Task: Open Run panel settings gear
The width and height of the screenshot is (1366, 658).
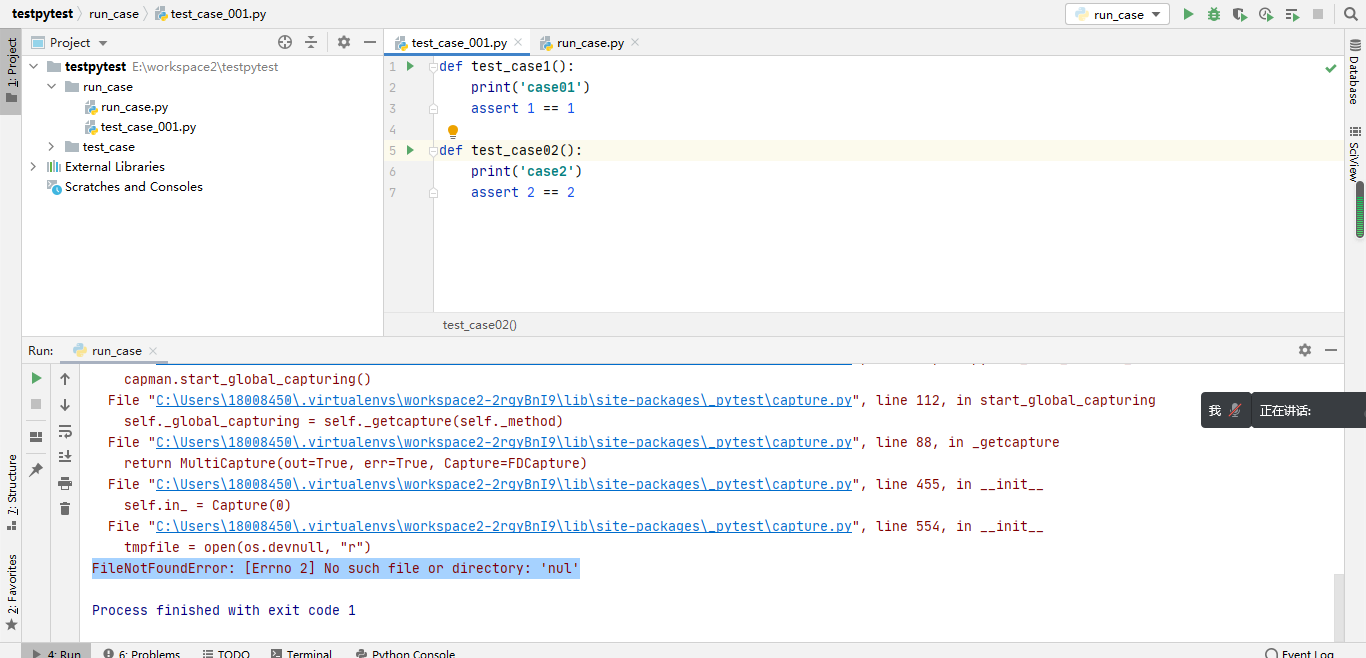Action: 1305,350
